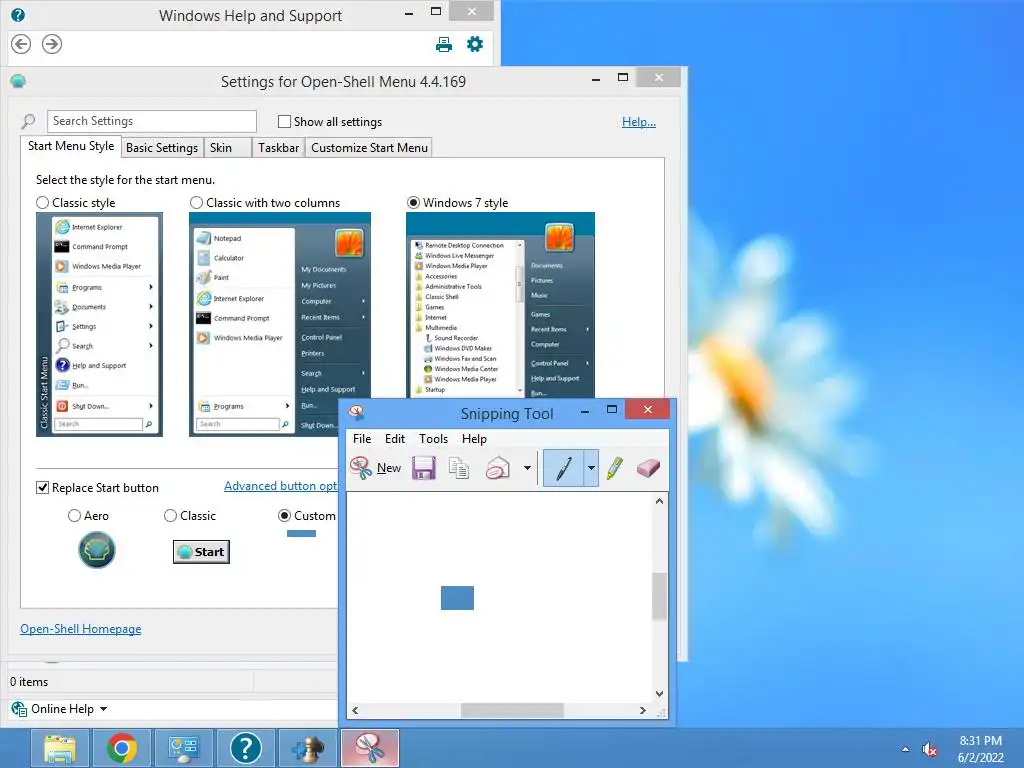Open File Explorer from the taskbar
Image resolution: width=1024 pixels, height=768 pixels.
(59, 748)
